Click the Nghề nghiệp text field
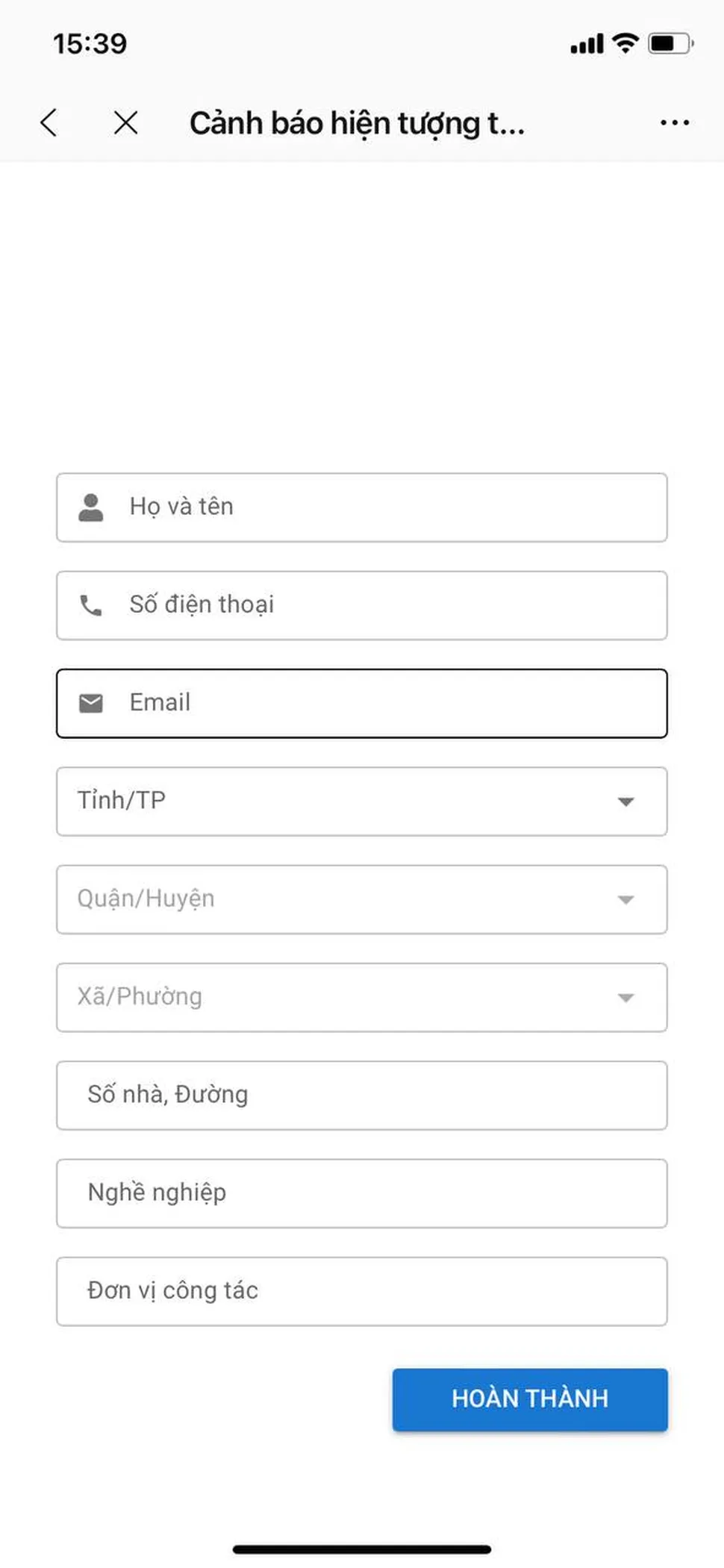This screenshot has width=724, height=1568. coord(361,1193)
